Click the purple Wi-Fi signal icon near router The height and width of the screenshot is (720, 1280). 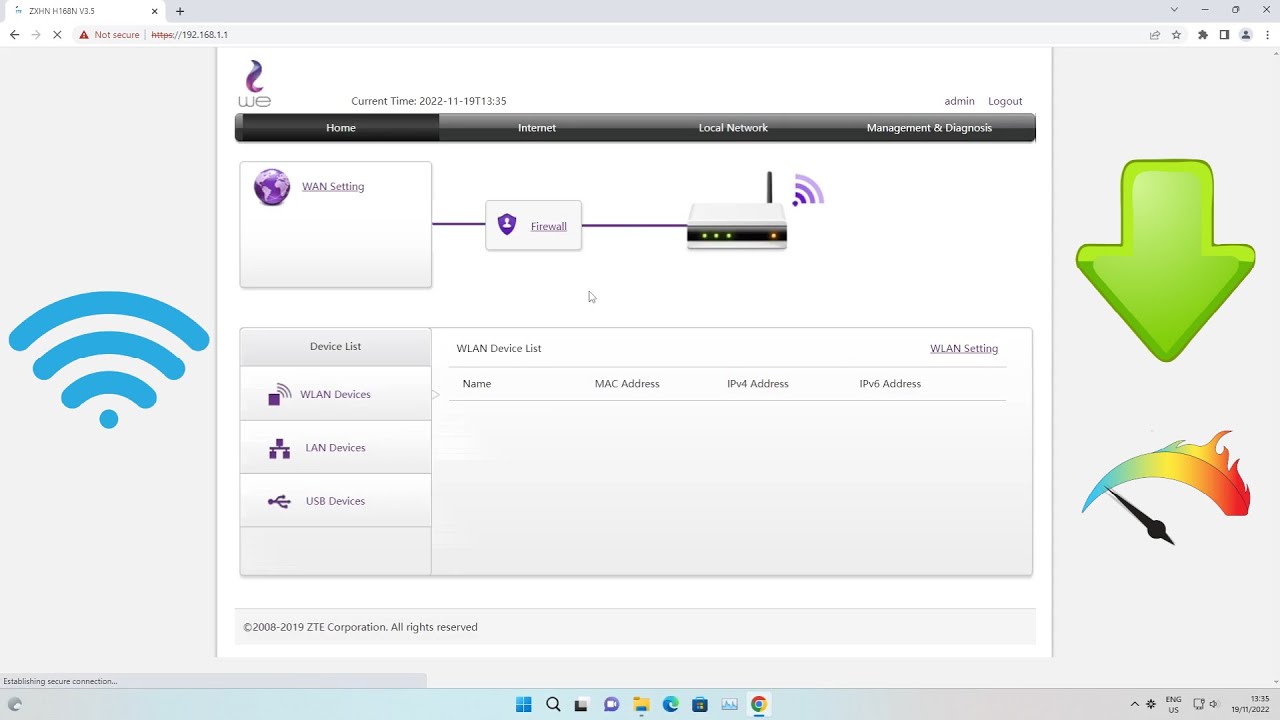pyautogui.click(x=808, y=190)
